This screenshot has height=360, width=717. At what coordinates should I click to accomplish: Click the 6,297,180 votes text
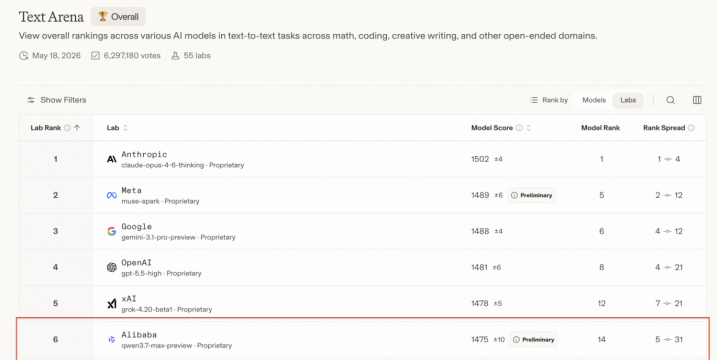(x=132, y=56)
